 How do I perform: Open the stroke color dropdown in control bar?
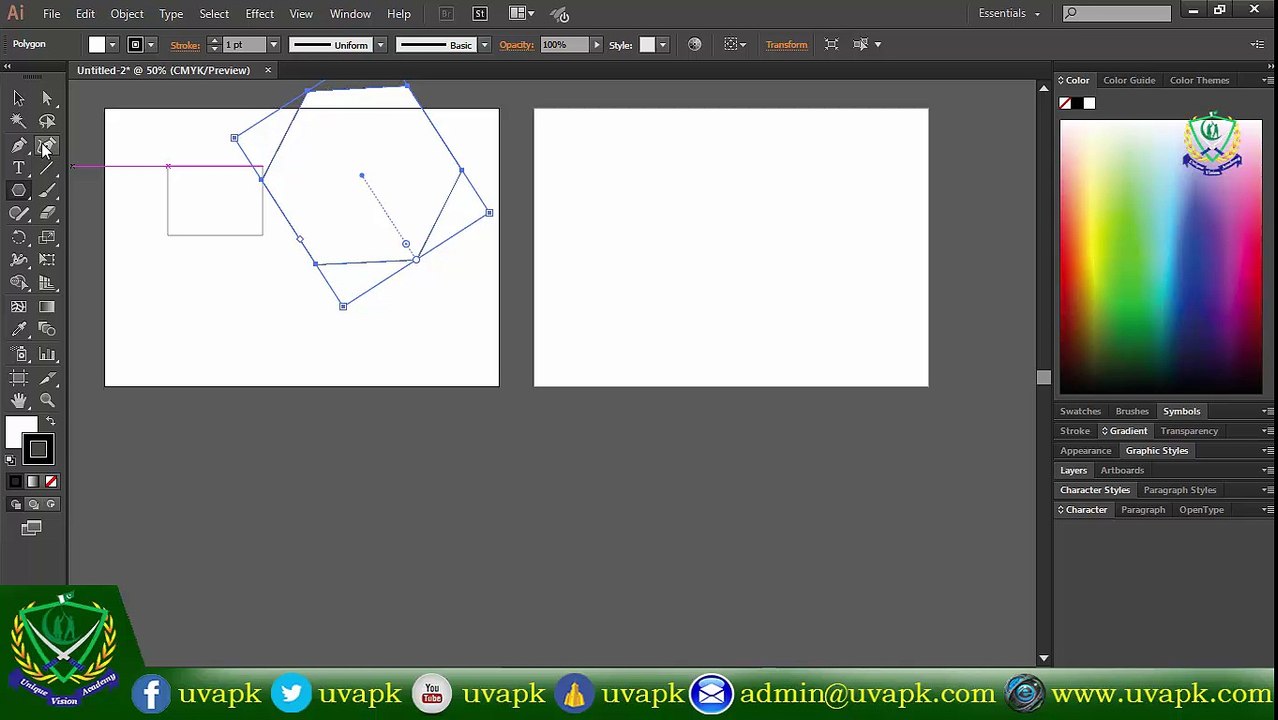pyautogui.click(x=151, y=45)
